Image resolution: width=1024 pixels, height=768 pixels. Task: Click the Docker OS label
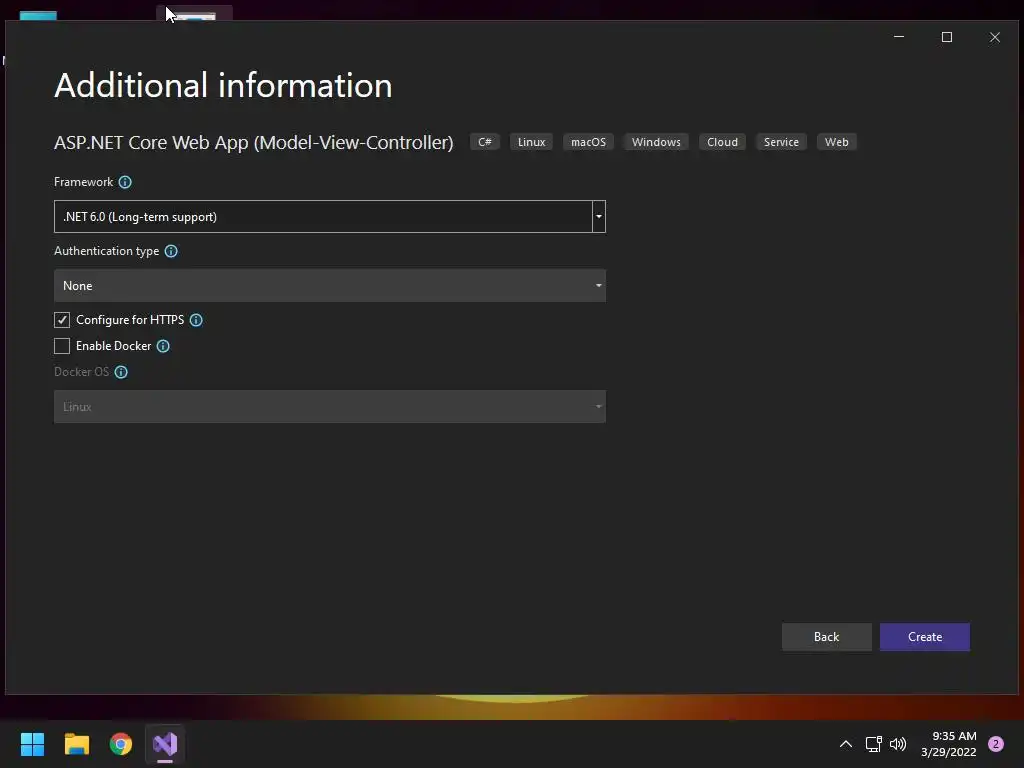pyautogui.click(x=82, y=372)
